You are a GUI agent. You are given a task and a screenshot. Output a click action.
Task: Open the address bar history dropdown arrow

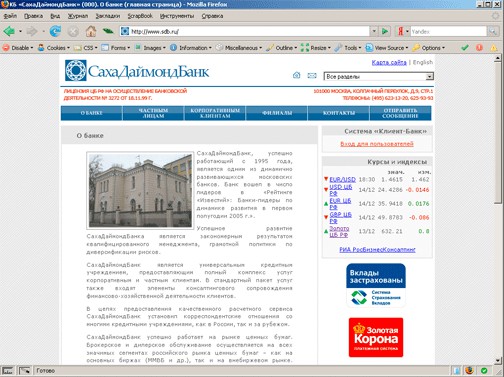click(374, 31)
